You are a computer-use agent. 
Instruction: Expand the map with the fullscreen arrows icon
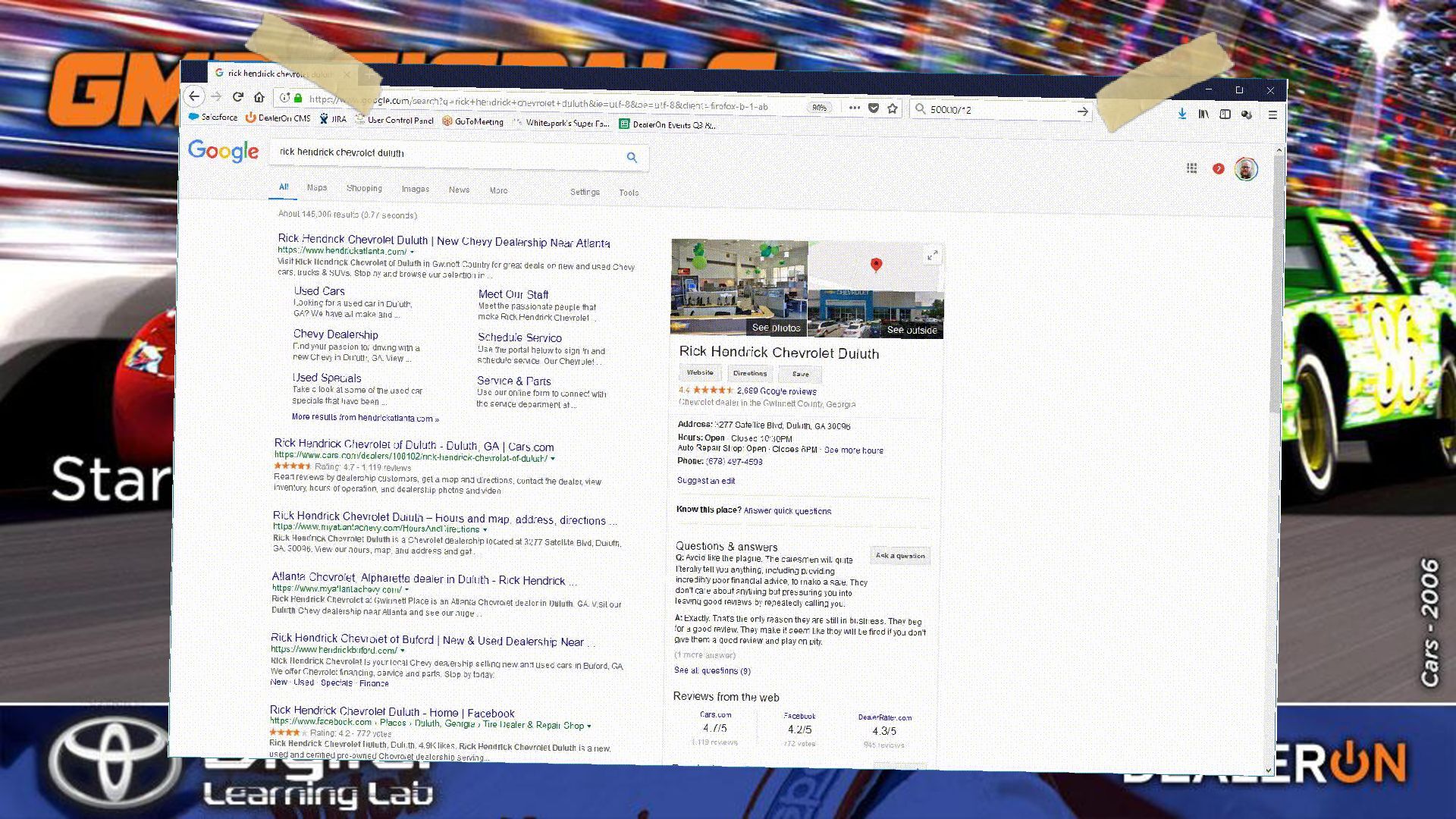click(932, 256)
